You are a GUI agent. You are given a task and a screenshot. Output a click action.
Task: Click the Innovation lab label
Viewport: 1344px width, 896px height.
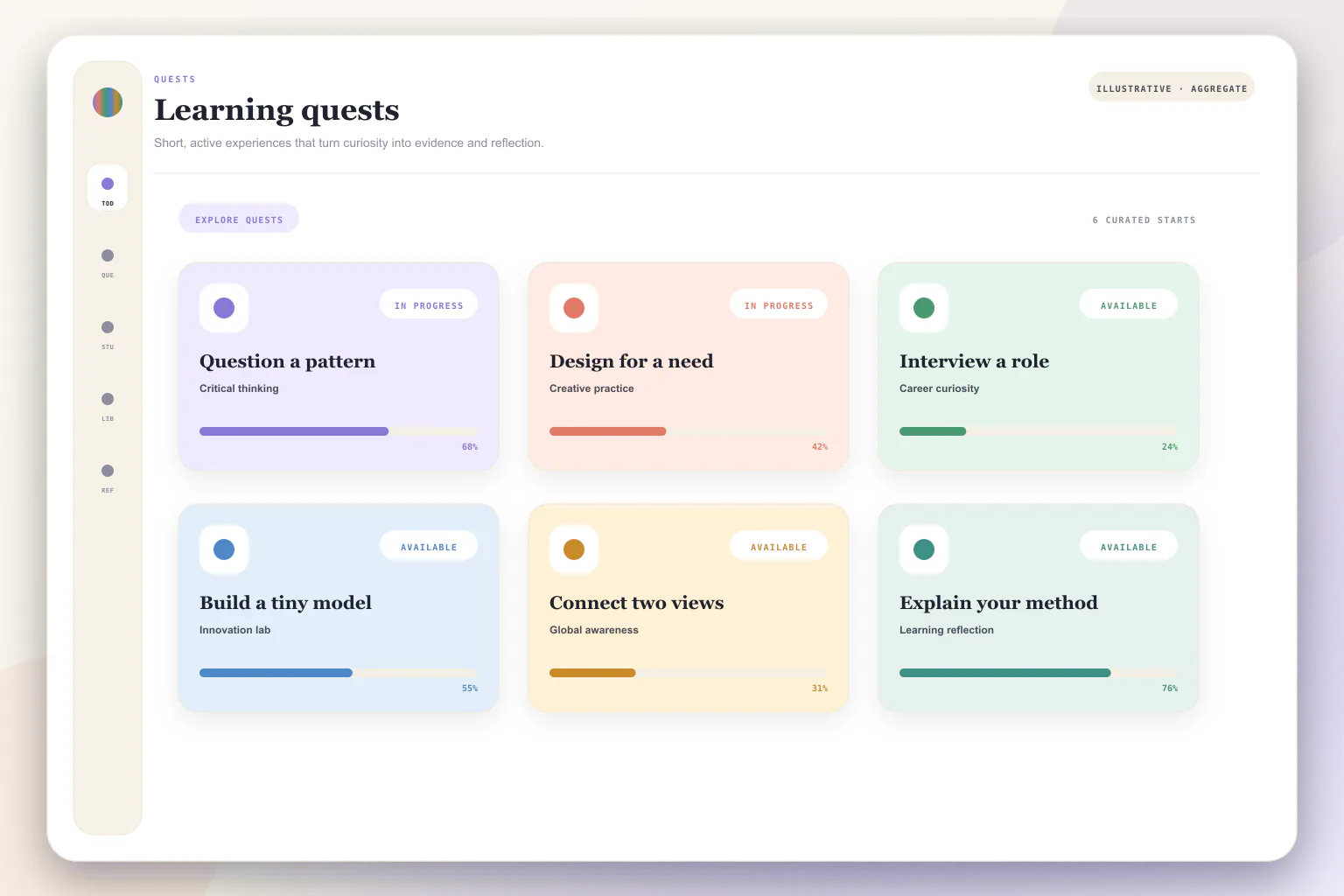click(x=234, y=630)
